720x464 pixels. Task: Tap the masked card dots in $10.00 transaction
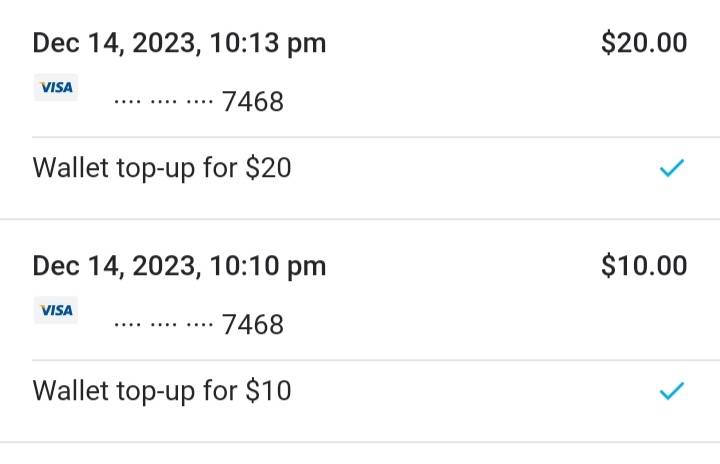[164, 325]
